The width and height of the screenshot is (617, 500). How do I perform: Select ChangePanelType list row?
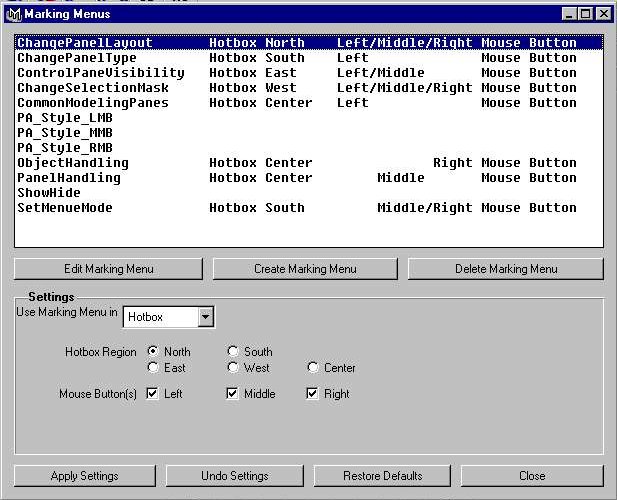tap(309, 58)
